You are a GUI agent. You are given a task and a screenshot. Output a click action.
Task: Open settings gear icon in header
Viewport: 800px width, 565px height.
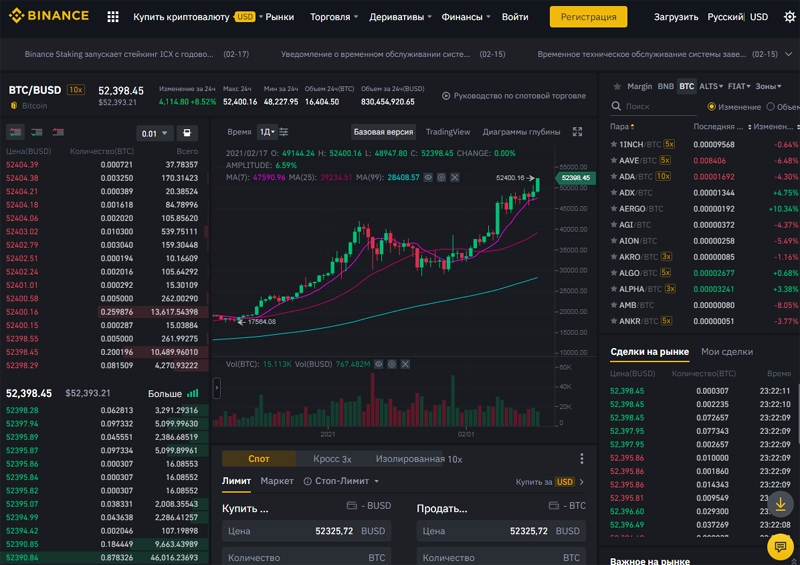pos(789,17)
